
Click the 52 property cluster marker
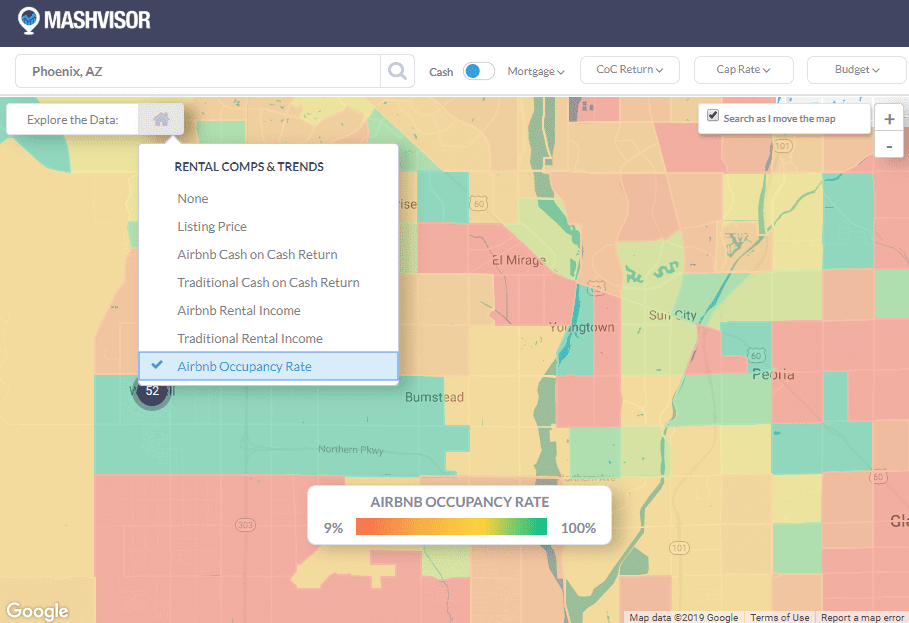tap(152, 391)
